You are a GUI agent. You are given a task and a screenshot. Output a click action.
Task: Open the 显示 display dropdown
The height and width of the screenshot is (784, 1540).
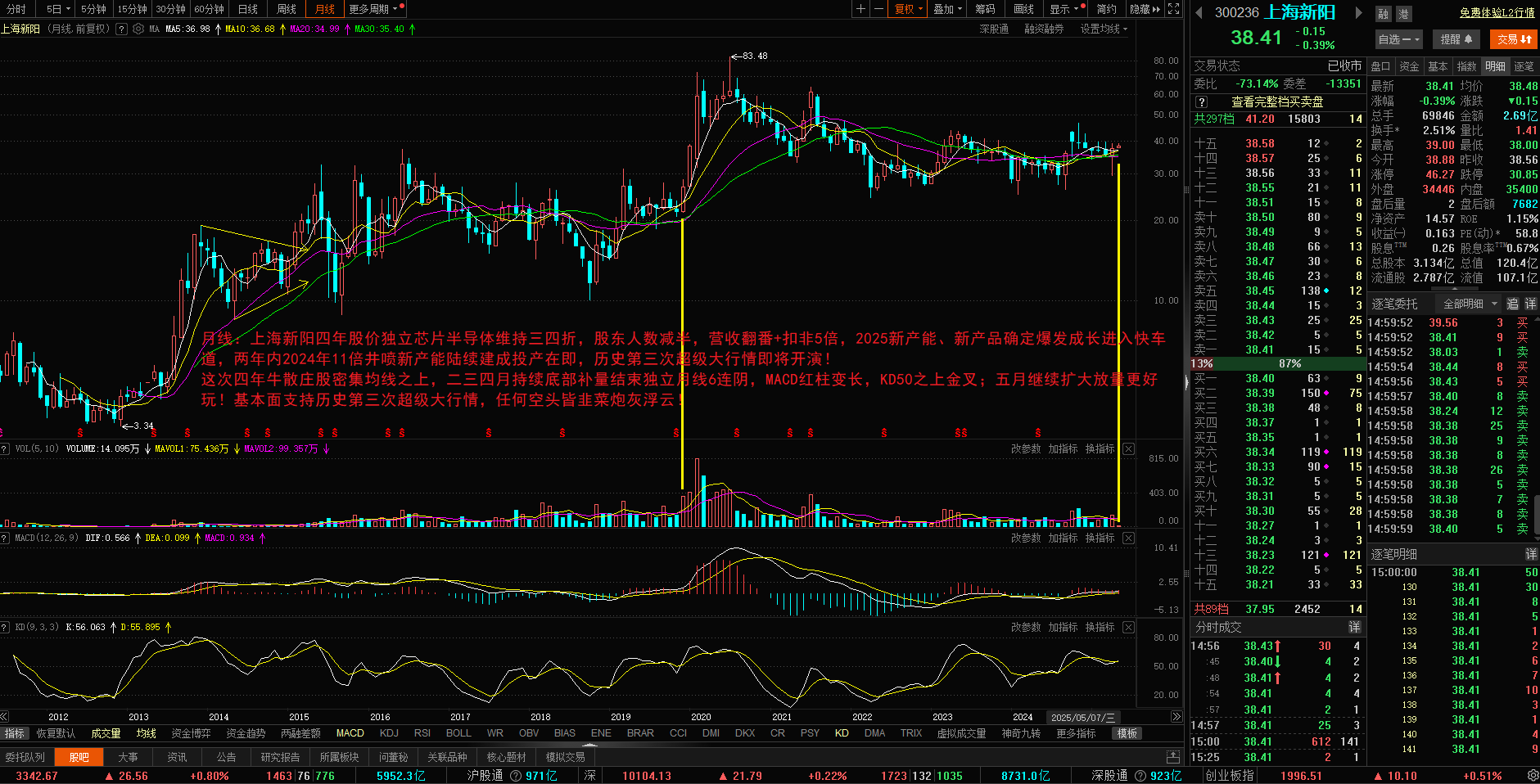(1064, 9)
